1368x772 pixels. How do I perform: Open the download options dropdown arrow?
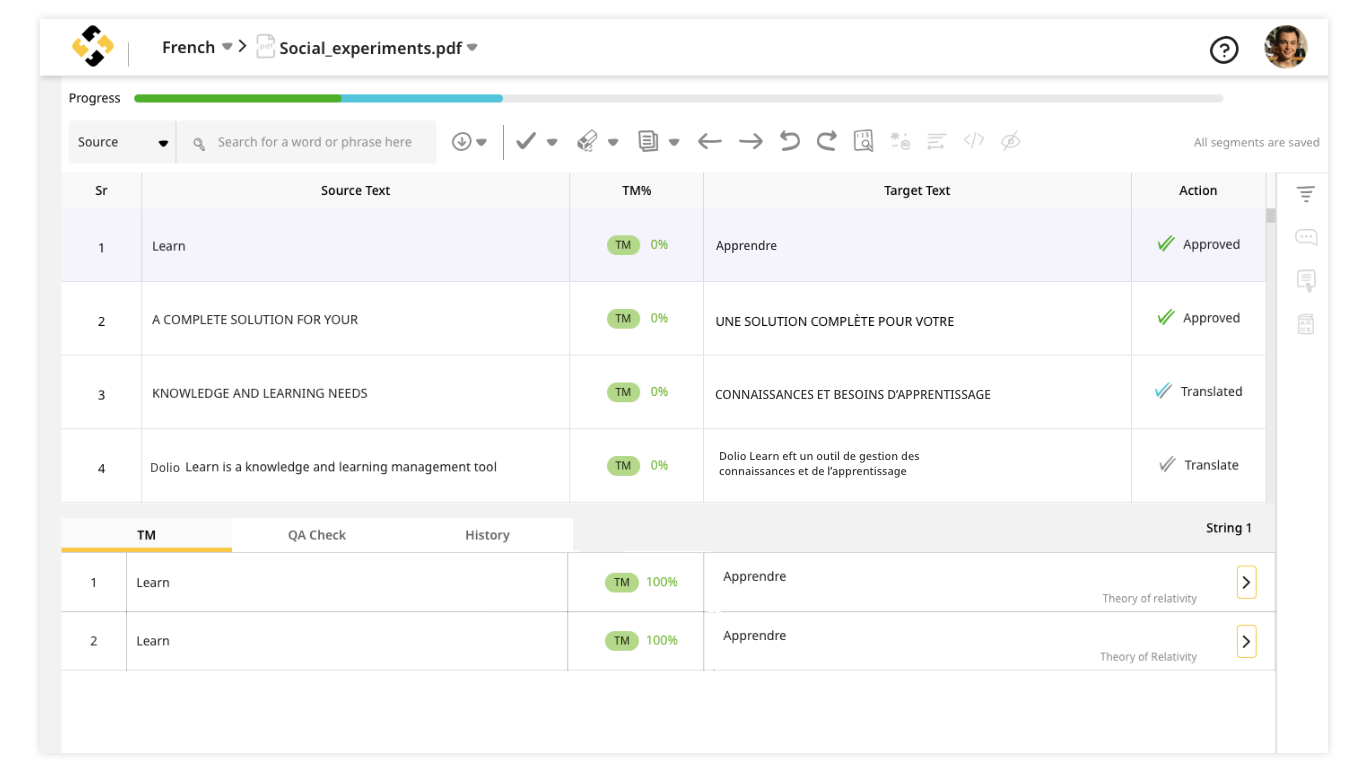pyautogui.click(x=482, y=142)
